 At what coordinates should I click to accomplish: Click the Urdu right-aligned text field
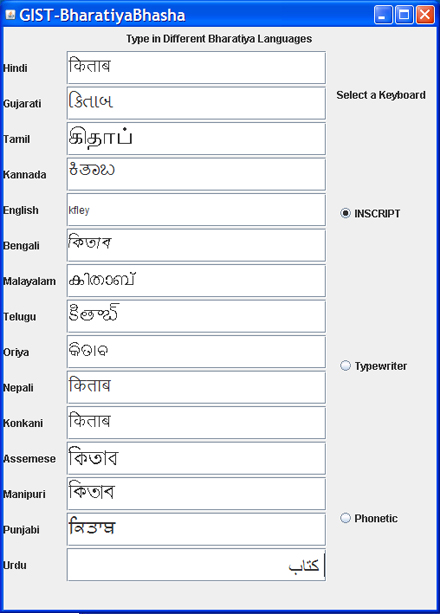(196, 565)
